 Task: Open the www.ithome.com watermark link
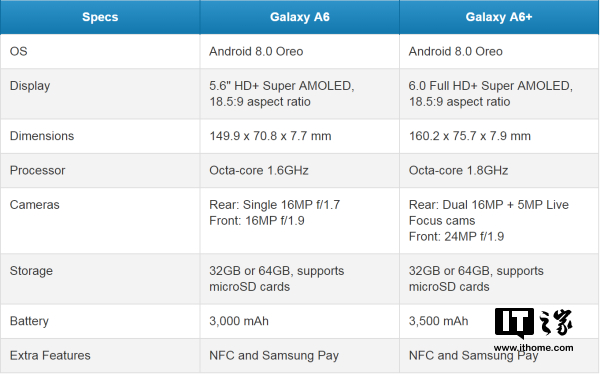[x=533, y=348]
